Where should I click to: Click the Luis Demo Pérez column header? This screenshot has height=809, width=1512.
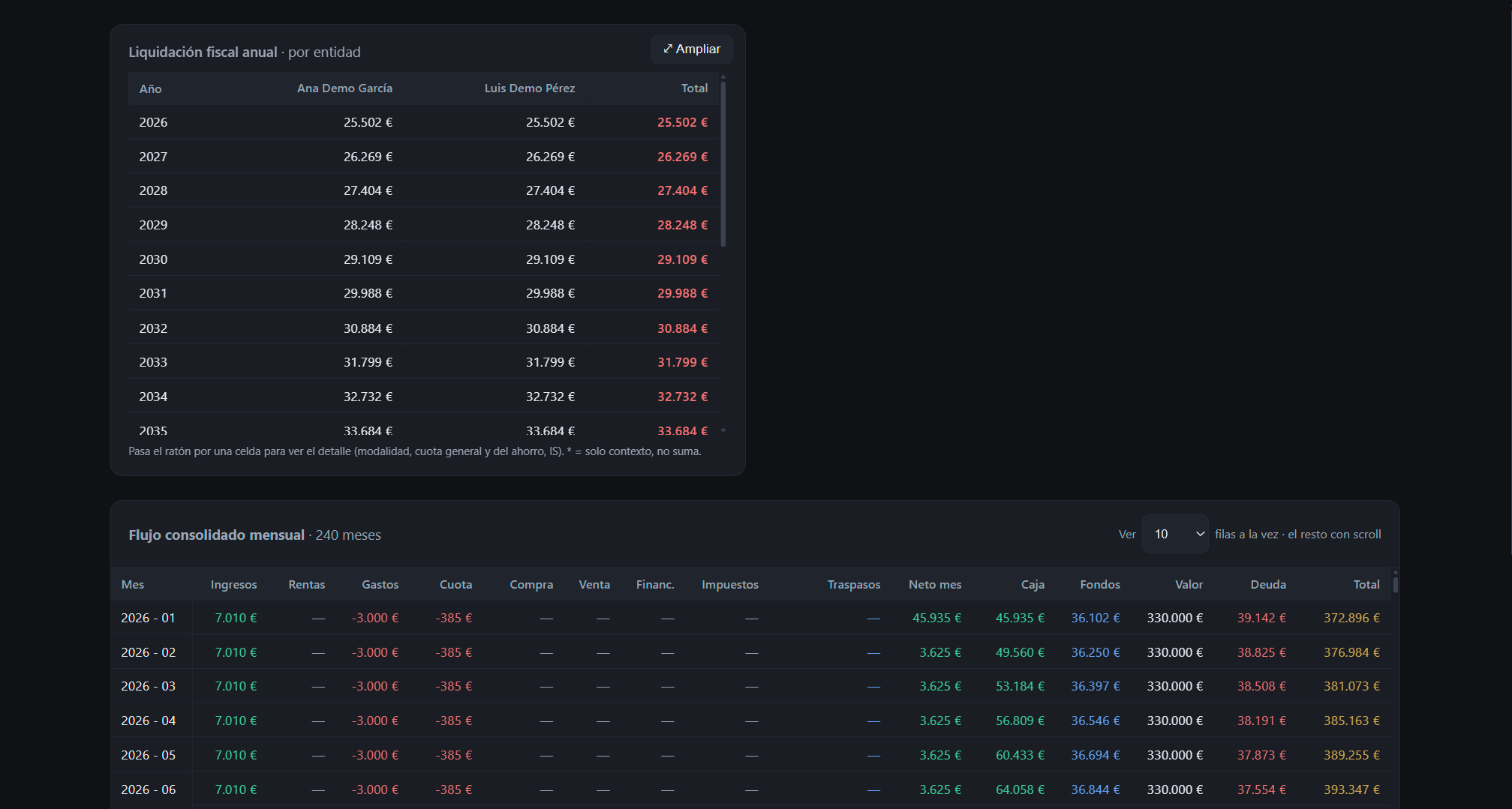(530, 88)
